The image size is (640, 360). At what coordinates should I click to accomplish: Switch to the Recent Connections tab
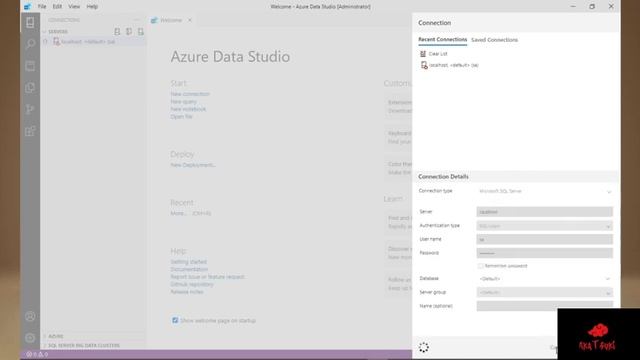442,40
